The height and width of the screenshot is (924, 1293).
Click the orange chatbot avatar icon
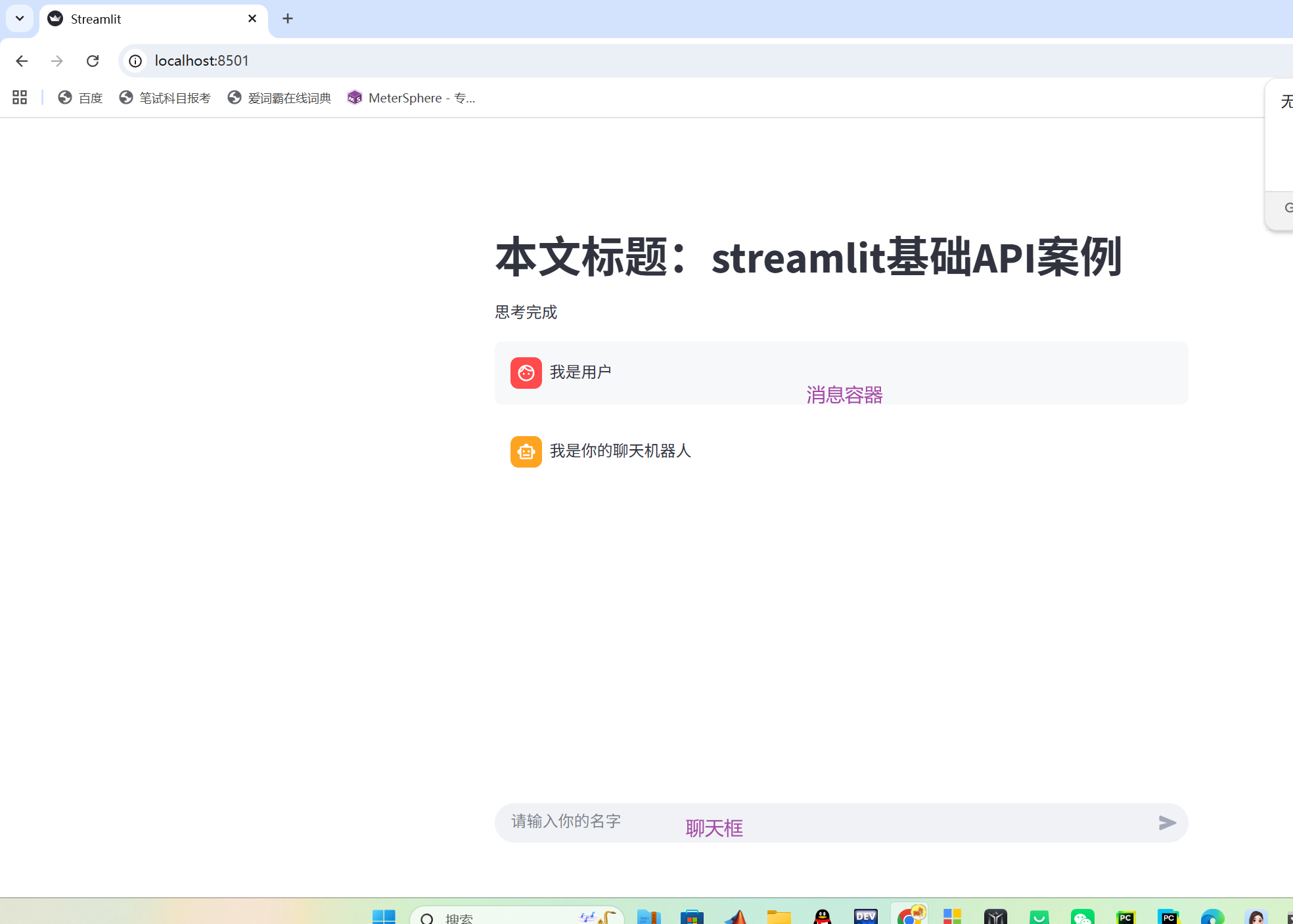point(526,452)
